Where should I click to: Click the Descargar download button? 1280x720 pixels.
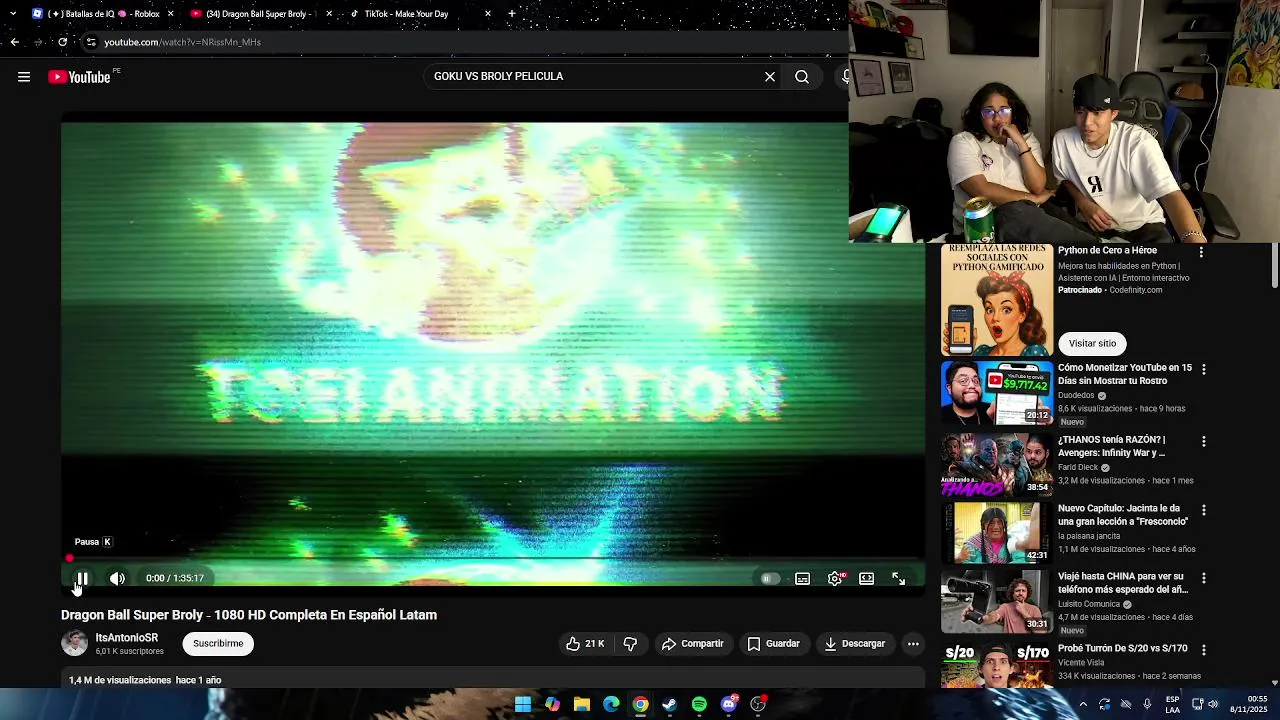pos(855,644)
